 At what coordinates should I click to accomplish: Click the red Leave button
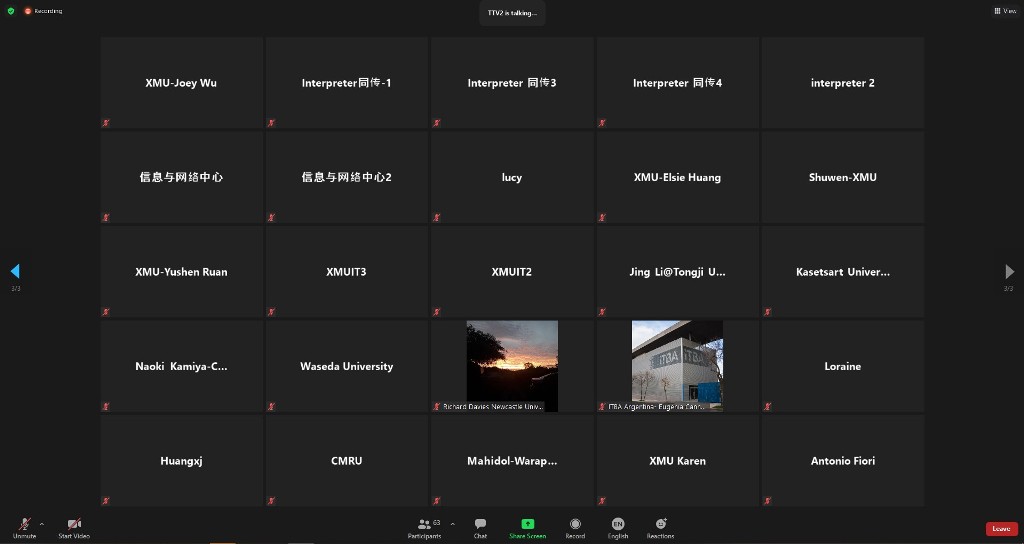click(x=1001, y=529)
